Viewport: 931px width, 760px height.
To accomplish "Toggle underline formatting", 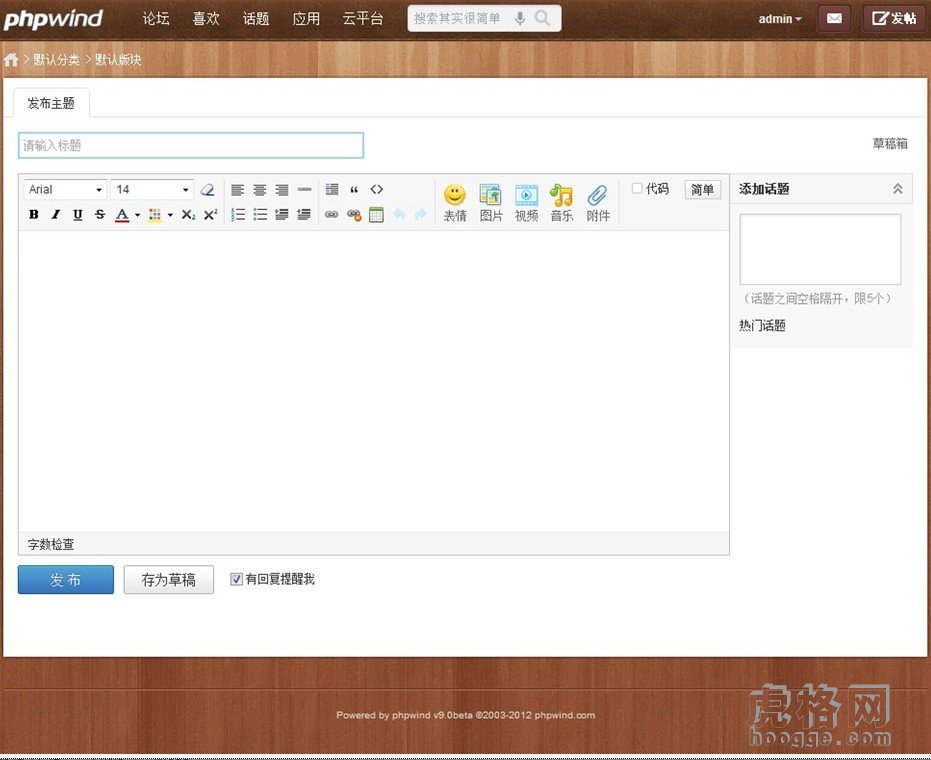I will click(x=78, y=214).
